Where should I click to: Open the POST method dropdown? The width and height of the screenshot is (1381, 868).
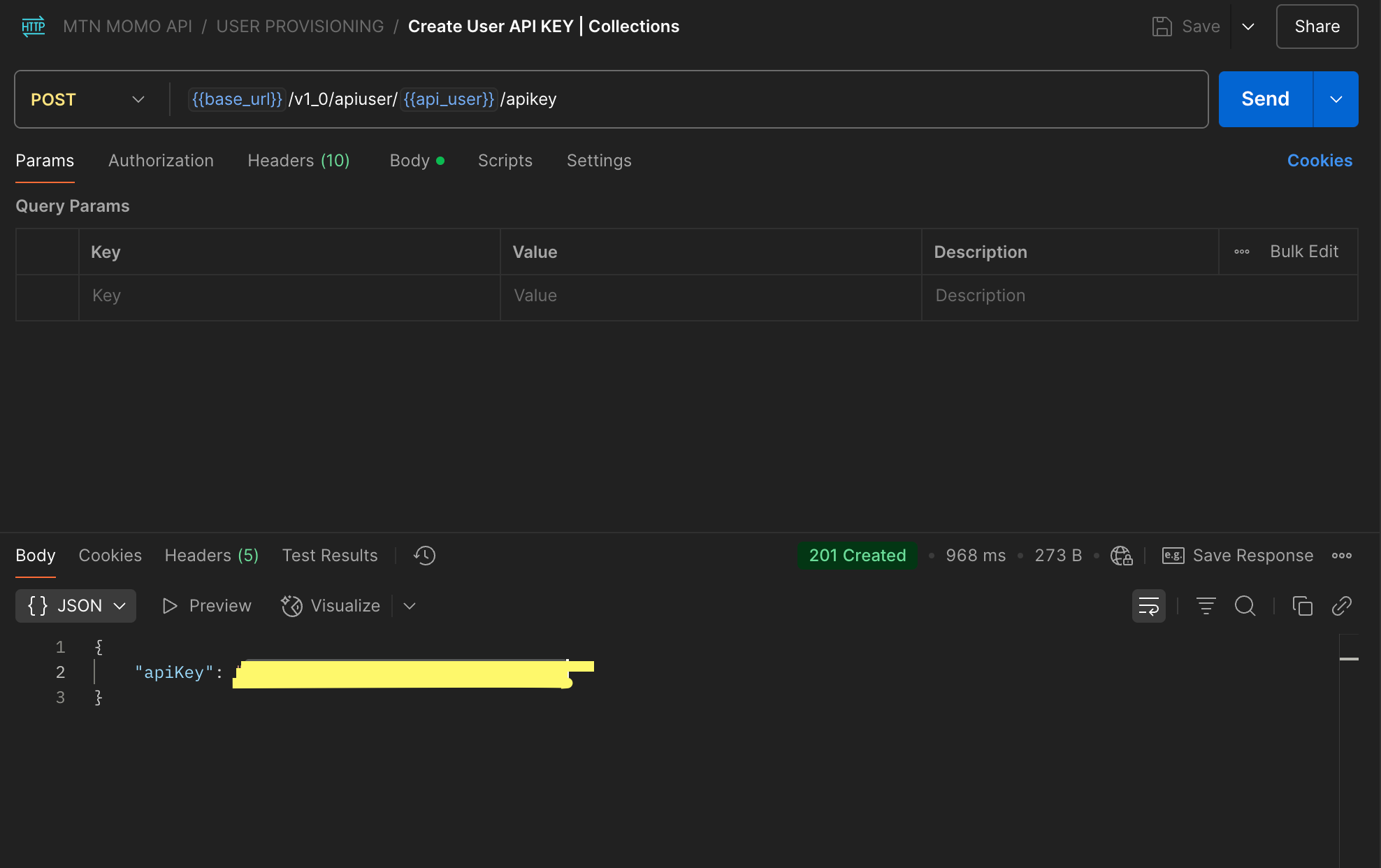(88, 99)
